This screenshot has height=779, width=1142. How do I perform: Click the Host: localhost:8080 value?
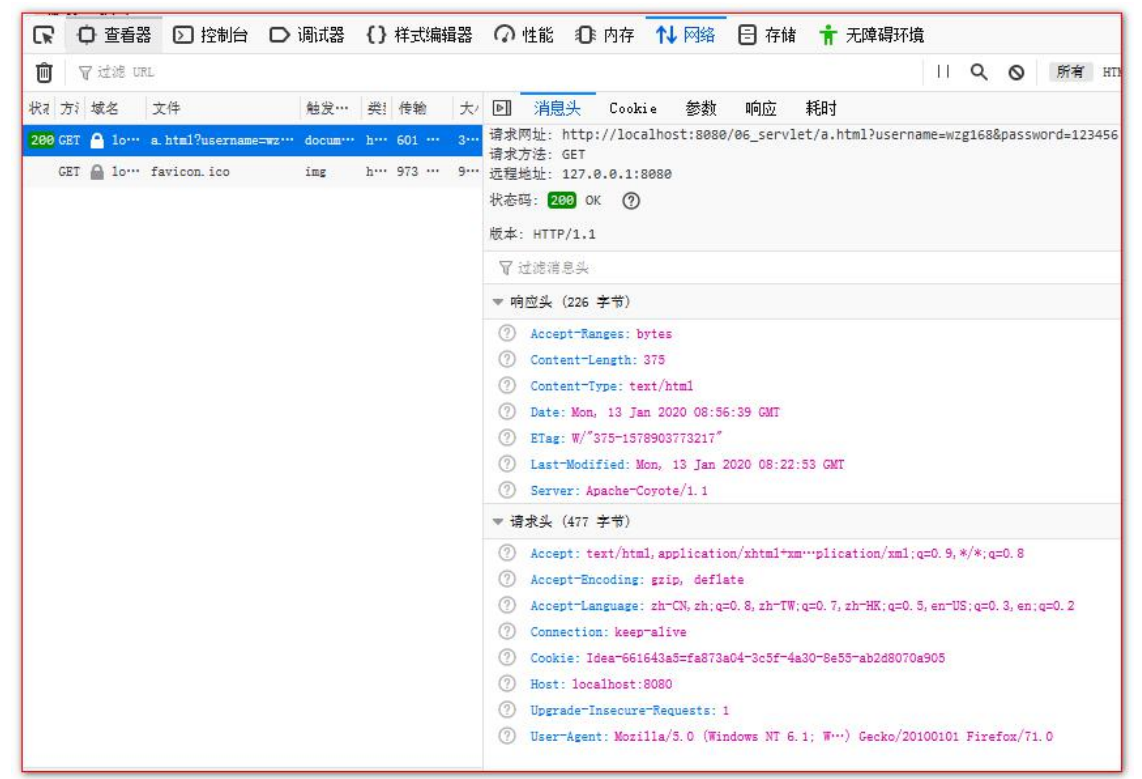[x=622, y=684]
